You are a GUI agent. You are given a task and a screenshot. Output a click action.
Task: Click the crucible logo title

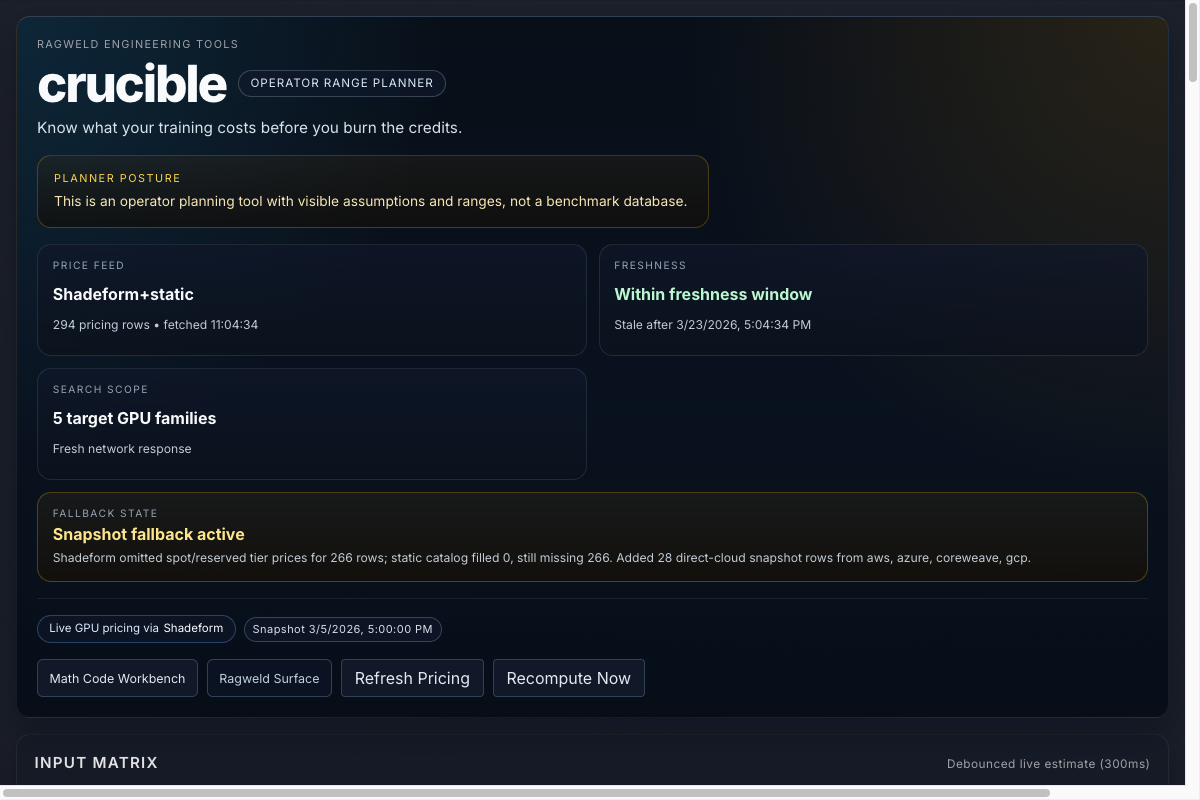click(x=132, y=85)
